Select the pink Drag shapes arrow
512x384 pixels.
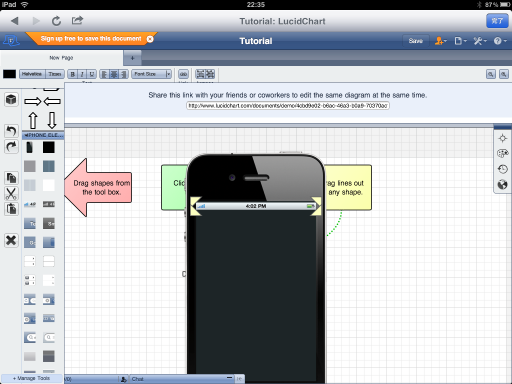[x=98, y=187]
